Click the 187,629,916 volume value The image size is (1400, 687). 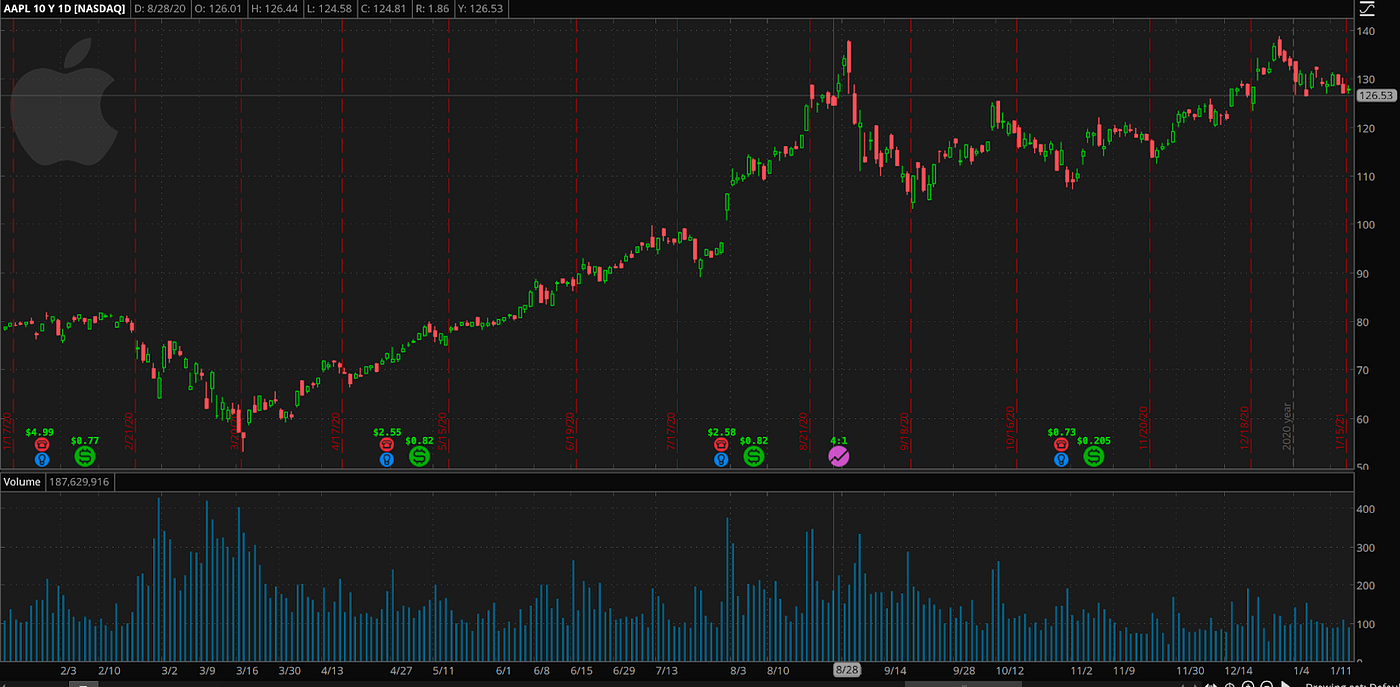[x=79, y=482]
